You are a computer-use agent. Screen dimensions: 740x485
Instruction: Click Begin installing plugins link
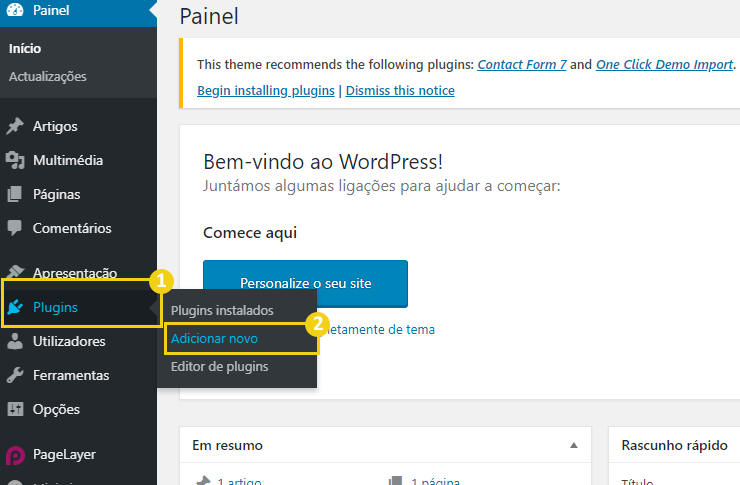pyautogui.click(x=266, y=91)
